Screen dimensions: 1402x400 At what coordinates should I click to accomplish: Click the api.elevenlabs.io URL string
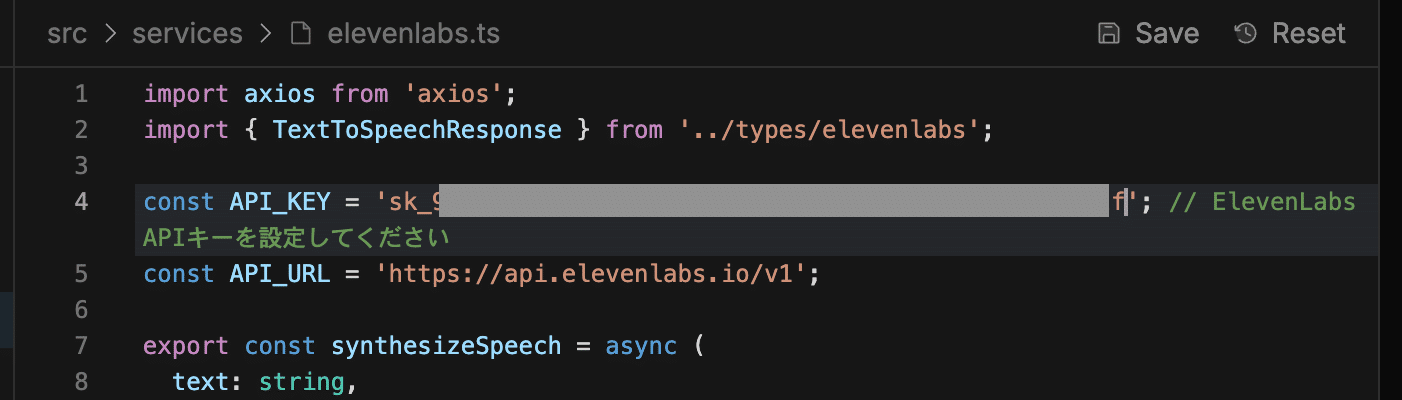(596, 274)
